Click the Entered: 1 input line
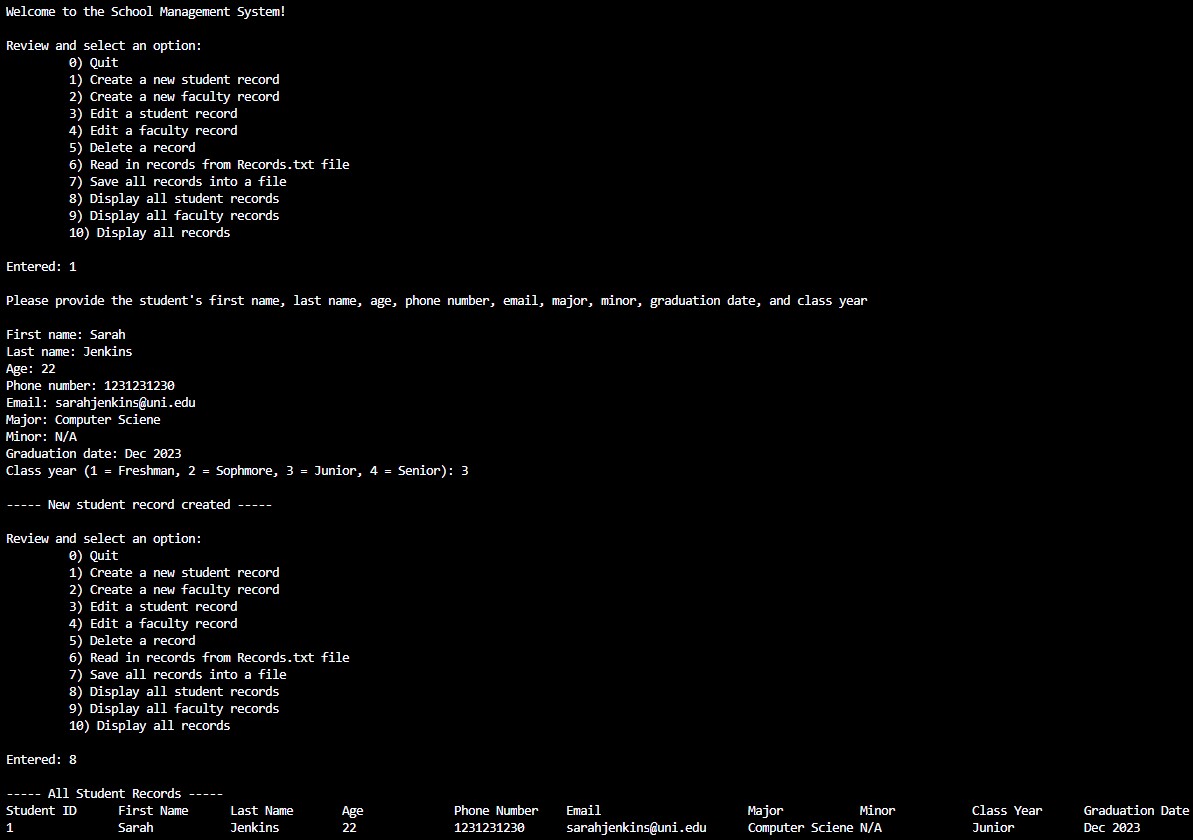The width and height of the screenshot is (1193, 840). pos(40,266)
